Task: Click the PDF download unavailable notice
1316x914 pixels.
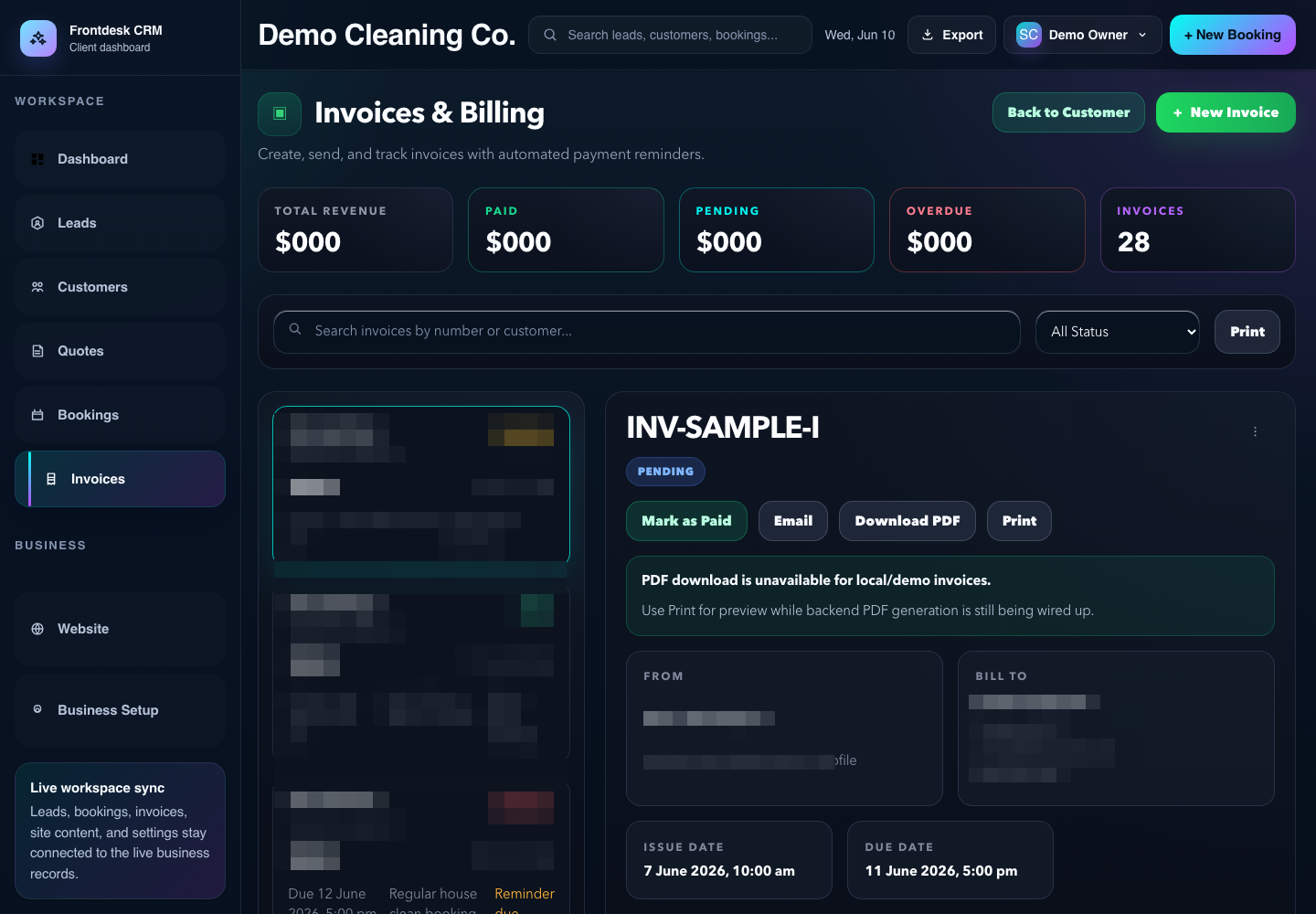Action: click(950, 596)
